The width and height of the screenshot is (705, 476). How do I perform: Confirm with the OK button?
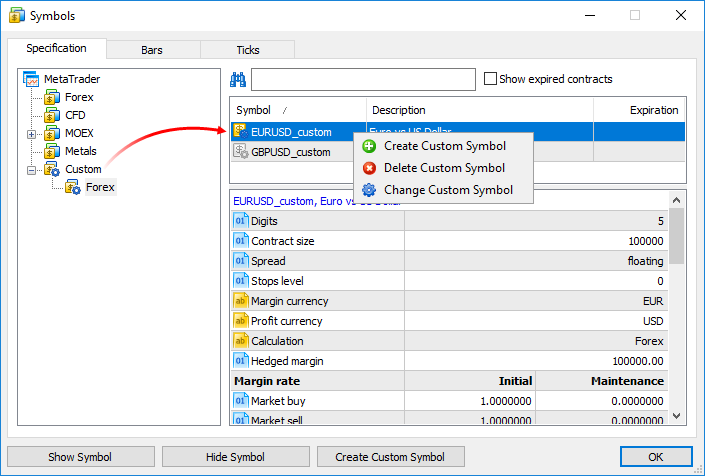coord(656,457)
